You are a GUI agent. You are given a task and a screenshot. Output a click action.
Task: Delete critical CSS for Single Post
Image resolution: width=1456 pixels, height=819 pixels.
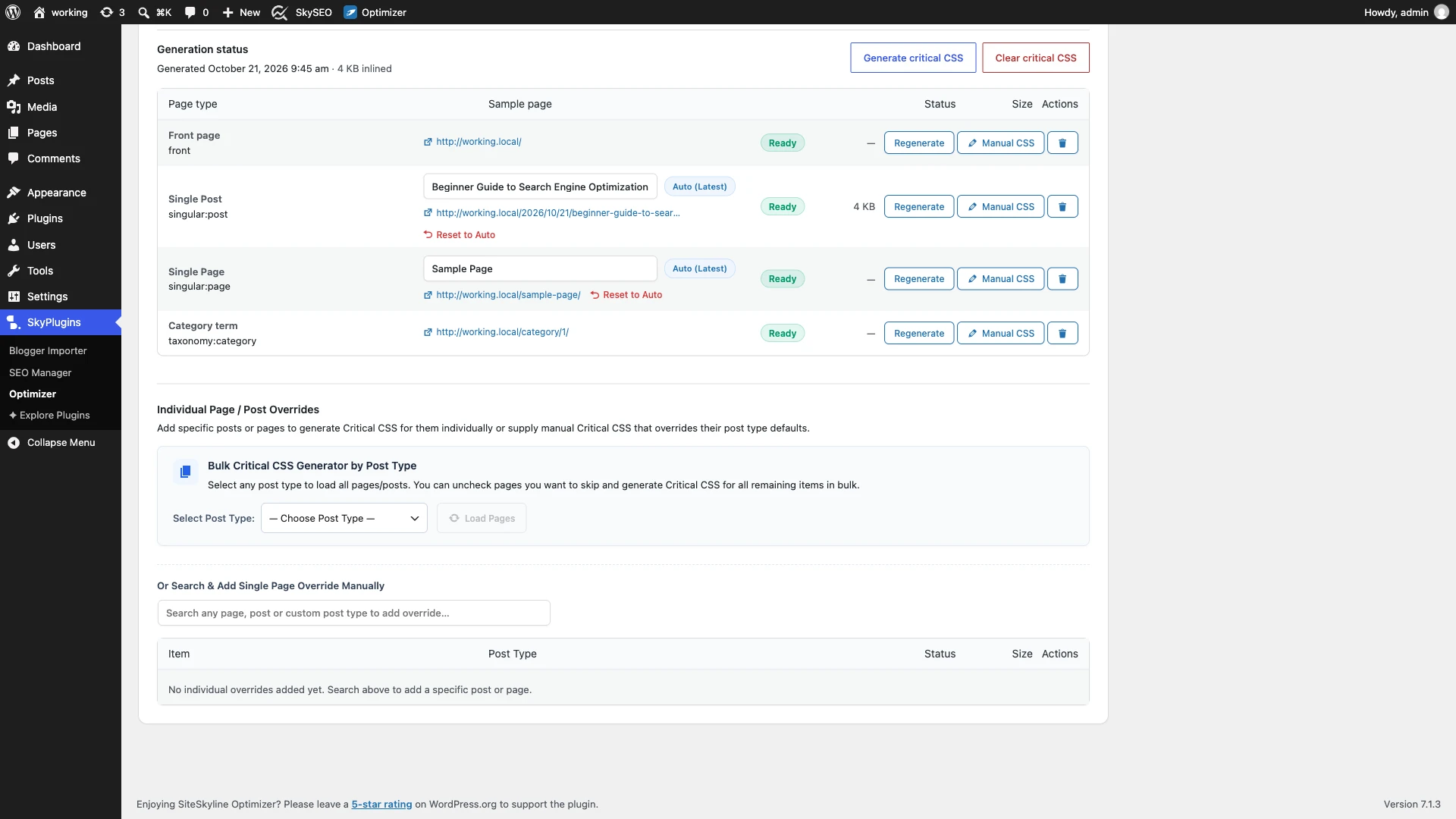(1062, 206)
